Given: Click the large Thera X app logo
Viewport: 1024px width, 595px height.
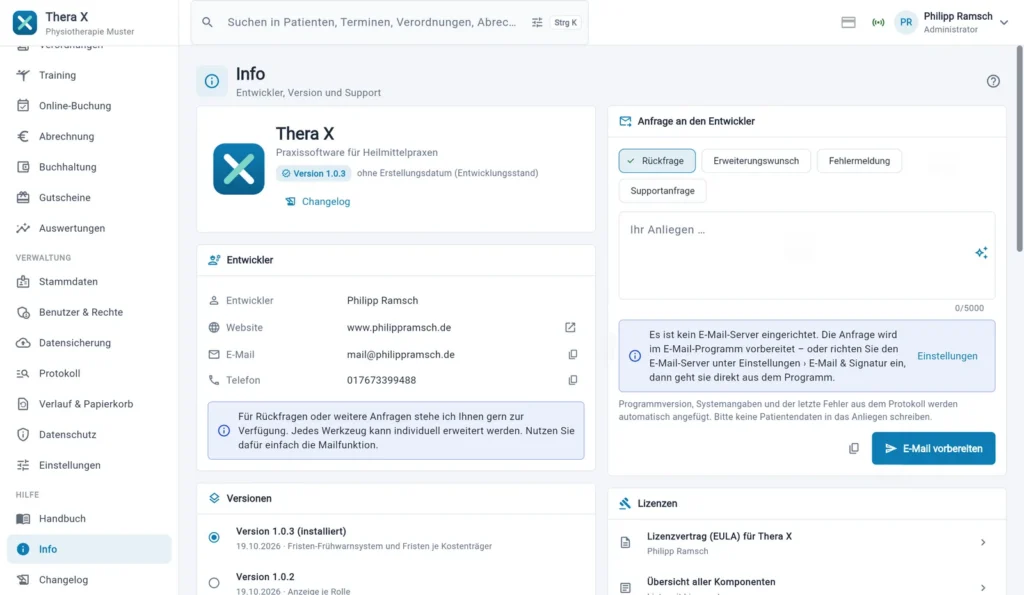Looking at the screenshot, I should [x=239, y=169].
